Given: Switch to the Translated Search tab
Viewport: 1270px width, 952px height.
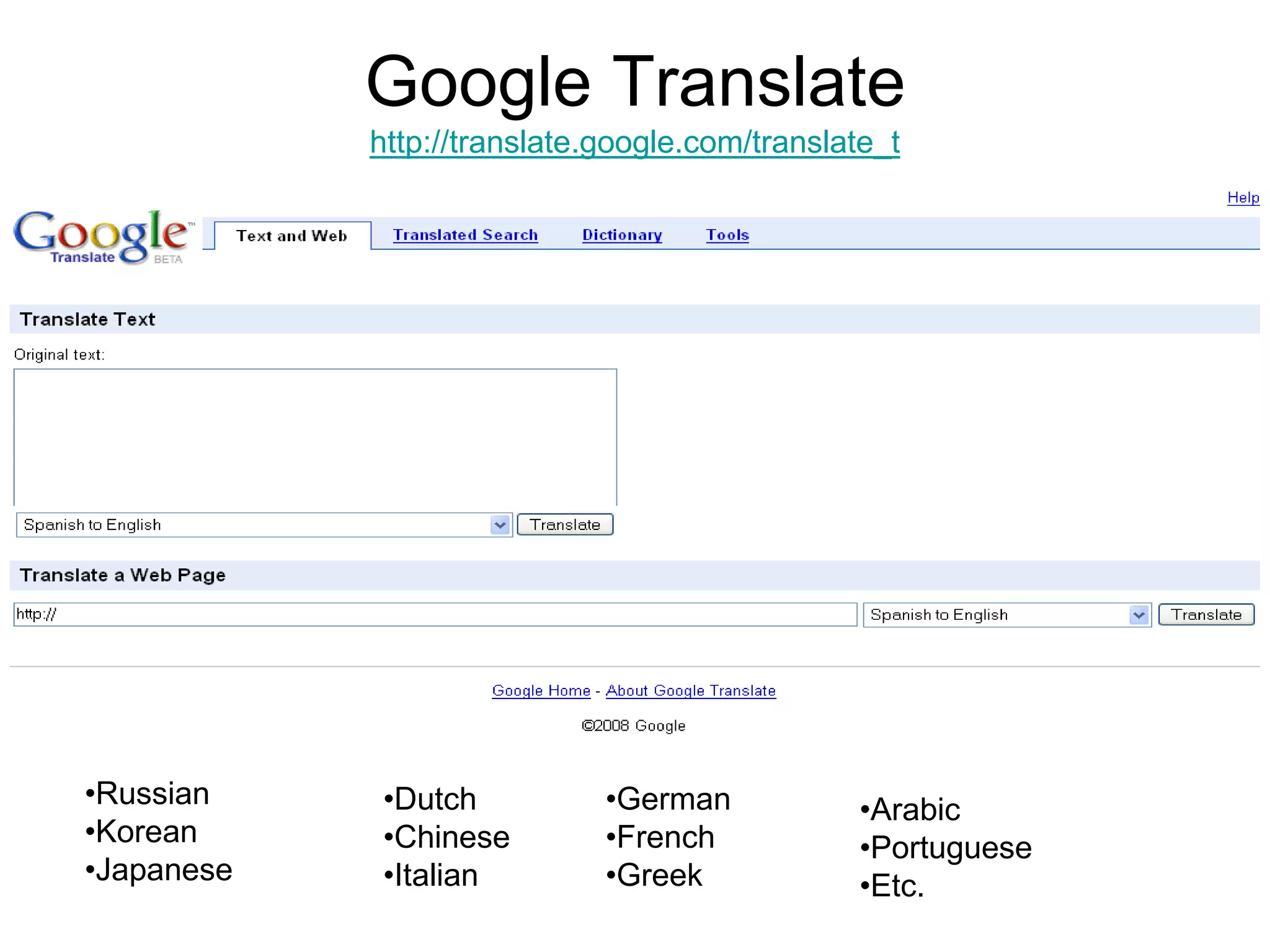Looking at the screenshot, I should (x=465, y=235).
